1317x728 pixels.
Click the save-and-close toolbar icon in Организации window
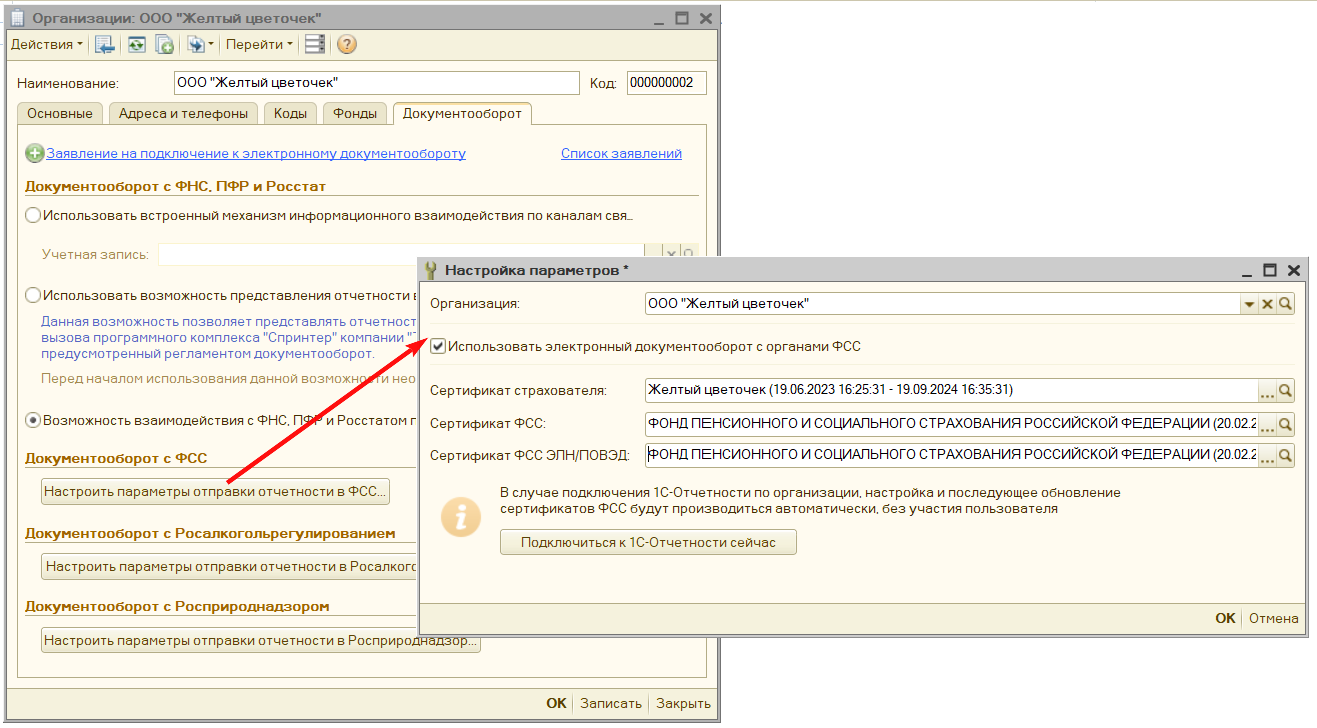(104, 44)
